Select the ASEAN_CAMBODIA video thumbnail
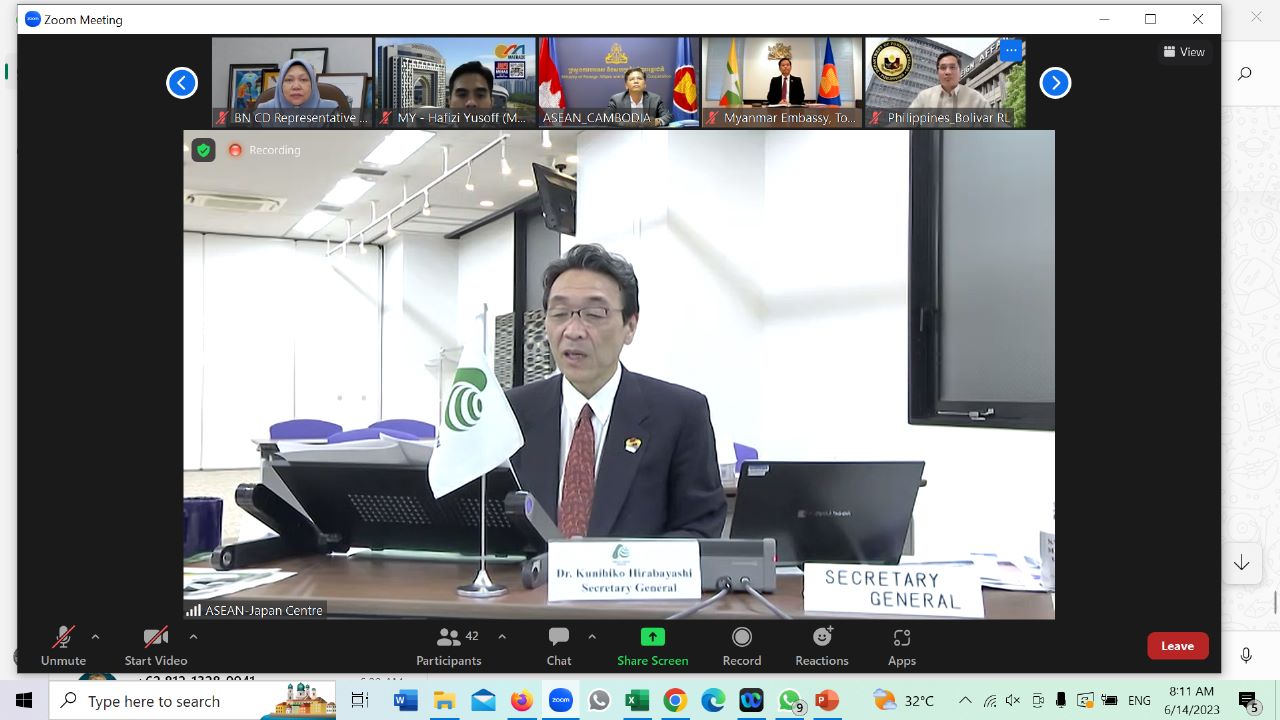1280x720 pixels. tap(619, 82)
